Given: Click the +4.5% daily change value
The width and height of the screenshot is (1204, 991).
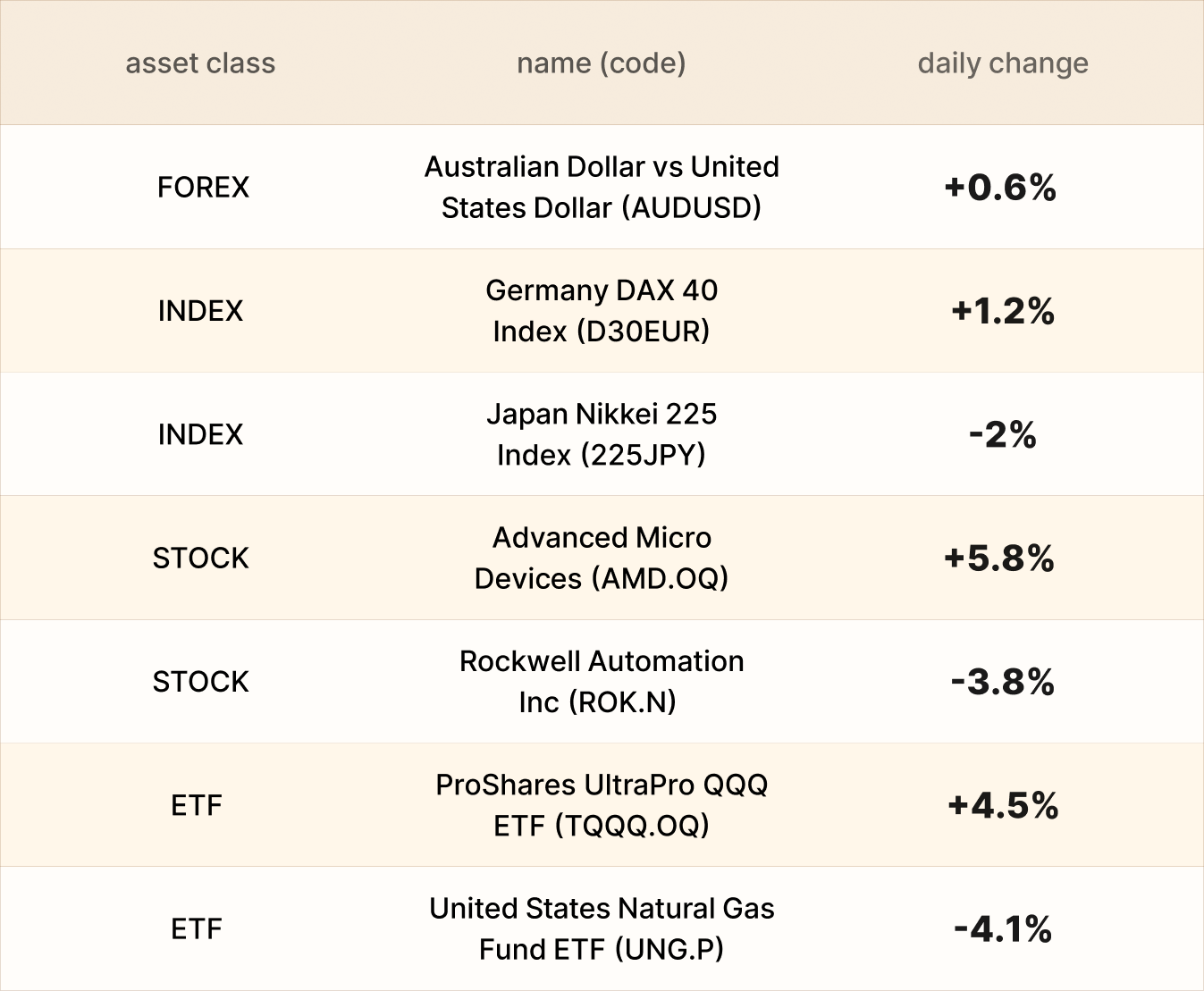Looking at the screenshot, I should coord(1003,805).
